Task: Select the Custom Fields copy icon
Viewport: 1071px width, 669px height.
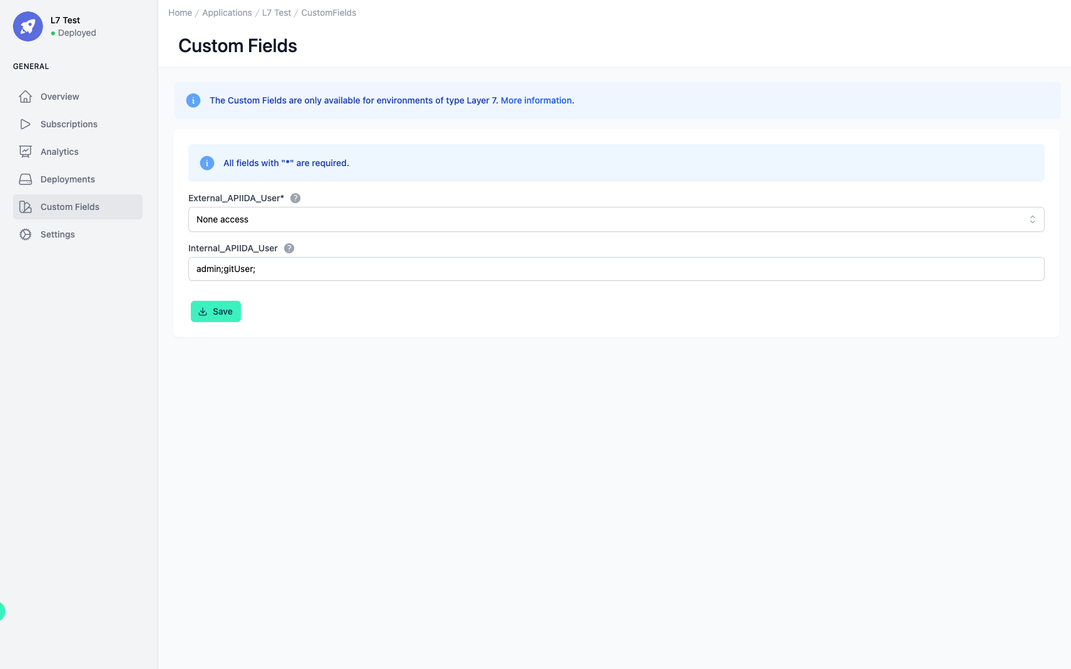Action: pos(25,206)
